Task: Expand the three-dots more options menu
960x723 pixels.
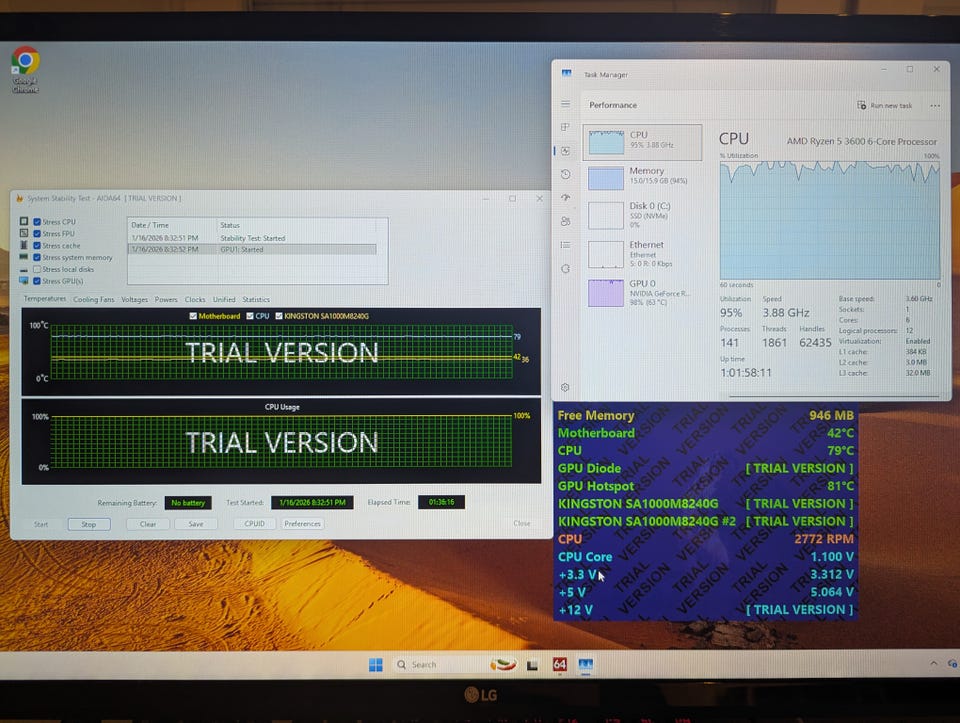Action: point(935,105)
